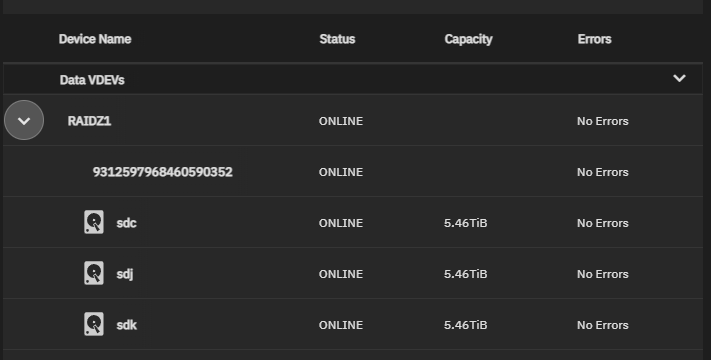The image size is (711, 360).
Task: Collapse the RAIDZ1 vdev with round chevron
Action: [x=24, y=120]
